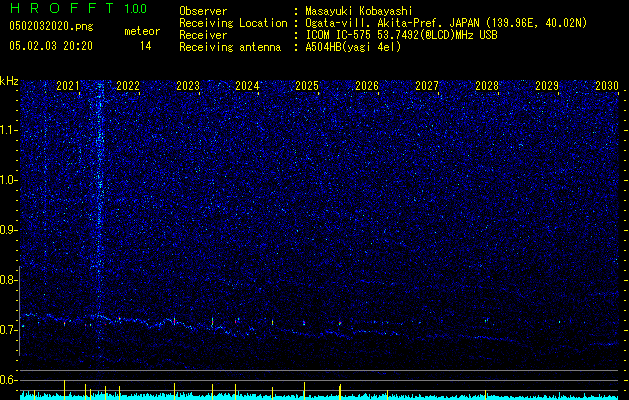
Task: Click the 2021 time axis marker
Action: (68, 86)
